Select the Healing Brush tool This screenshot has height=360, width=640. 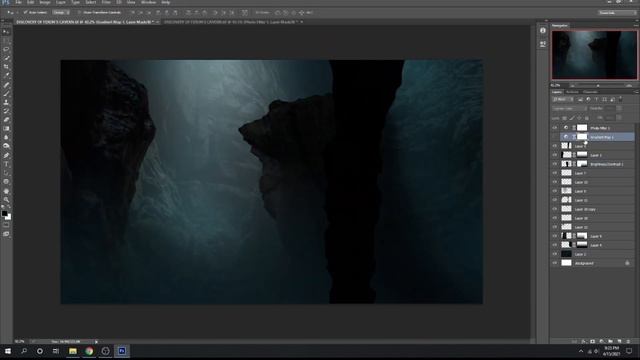[x=6, y=85]
